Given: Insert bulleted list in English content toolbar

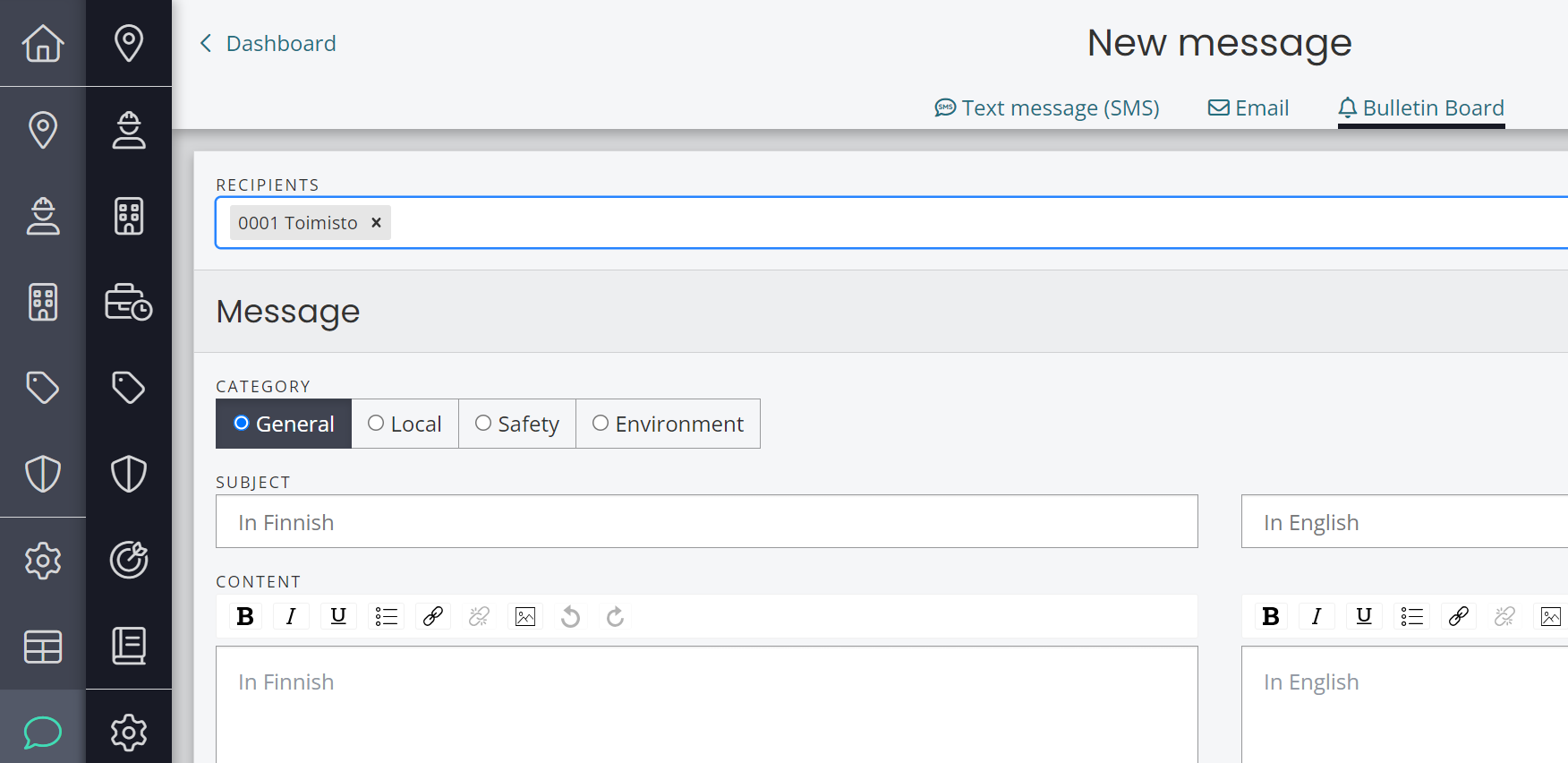Looking at the screenshot, I should pyautogui.click(x=1411, y=616).
